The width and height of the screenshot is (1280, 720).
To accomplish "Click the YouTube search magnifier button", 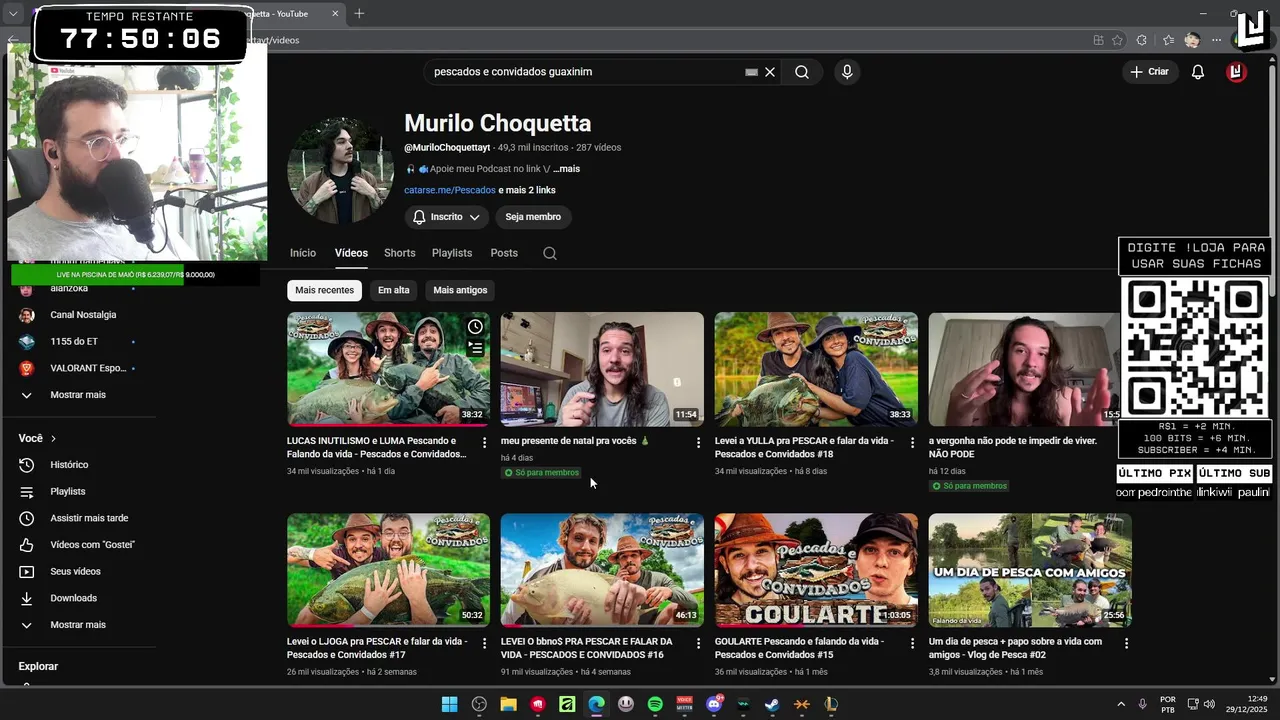I will pos(802,72).
